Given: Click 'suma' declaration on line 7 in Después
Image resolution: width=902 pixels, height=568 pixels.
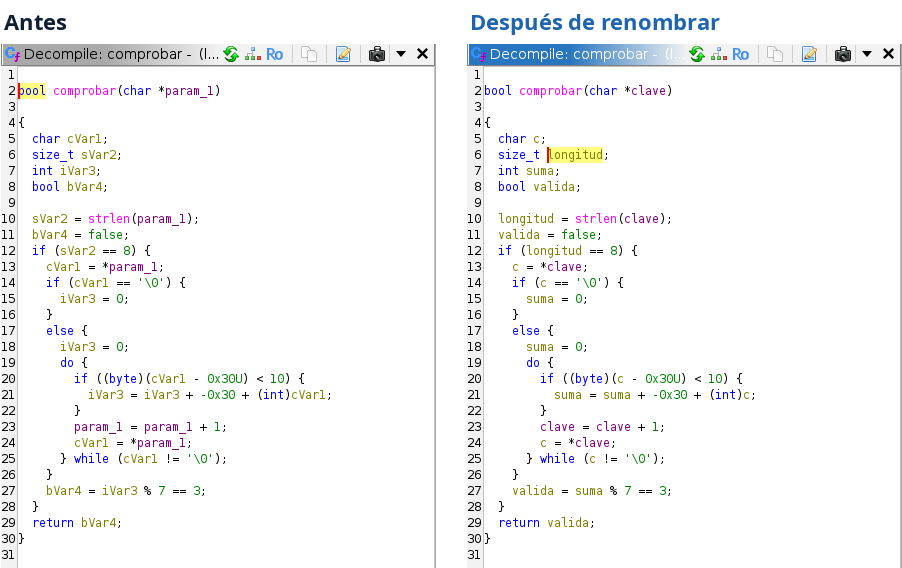Looking at the screenshot, I should (540, 171).
